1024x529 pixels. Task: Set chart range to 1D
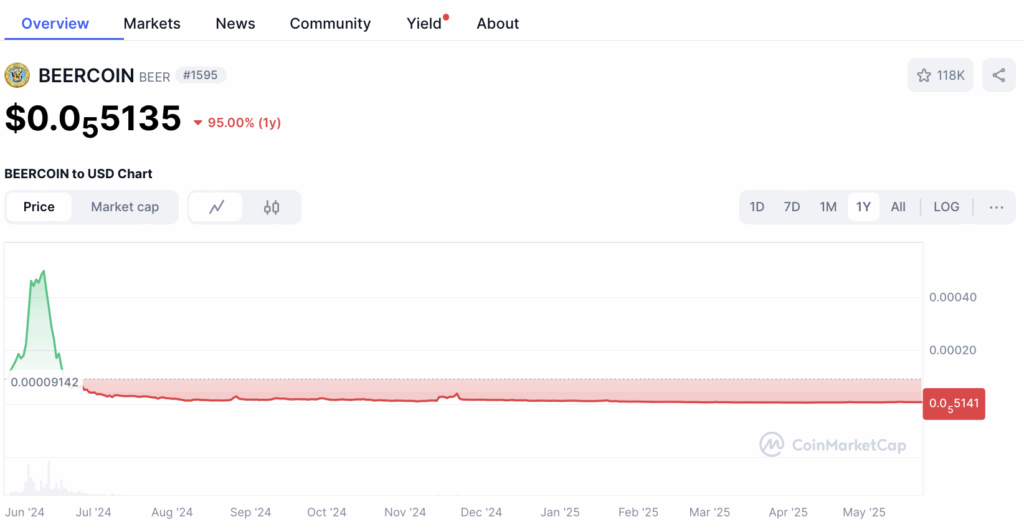tap(757, 207)
